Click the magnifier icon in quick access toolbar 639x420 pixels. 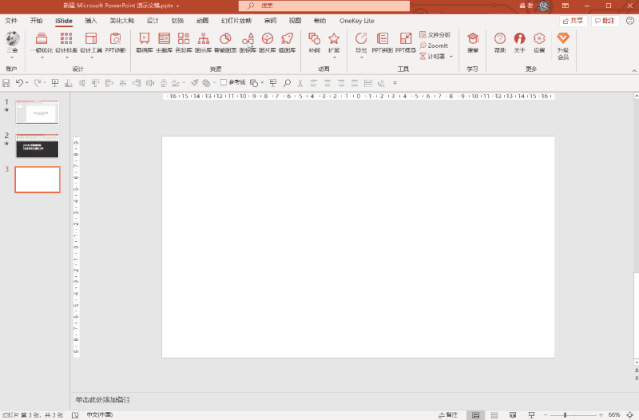(287, 83)
